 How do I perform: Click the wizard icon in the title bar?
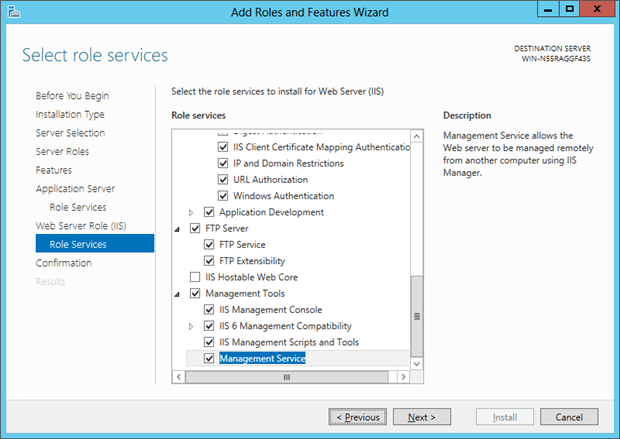point(14,12)
